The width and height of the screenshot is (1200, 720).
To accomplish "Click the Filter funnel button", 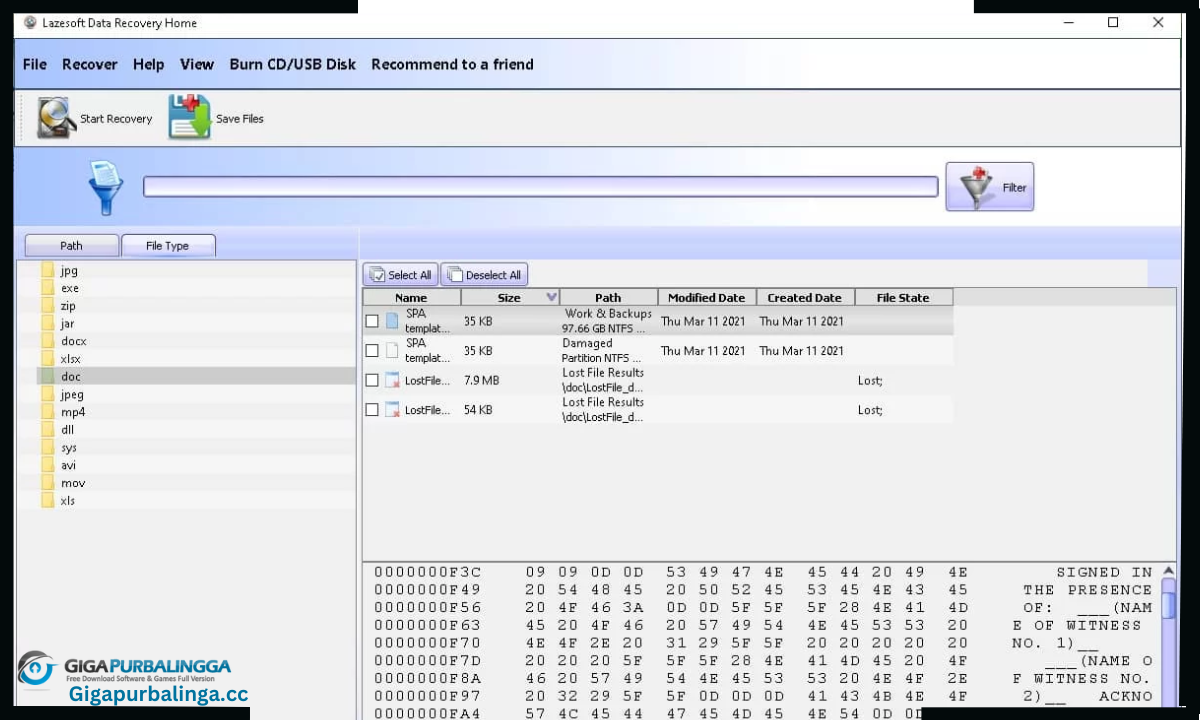I will click(989, 187).
